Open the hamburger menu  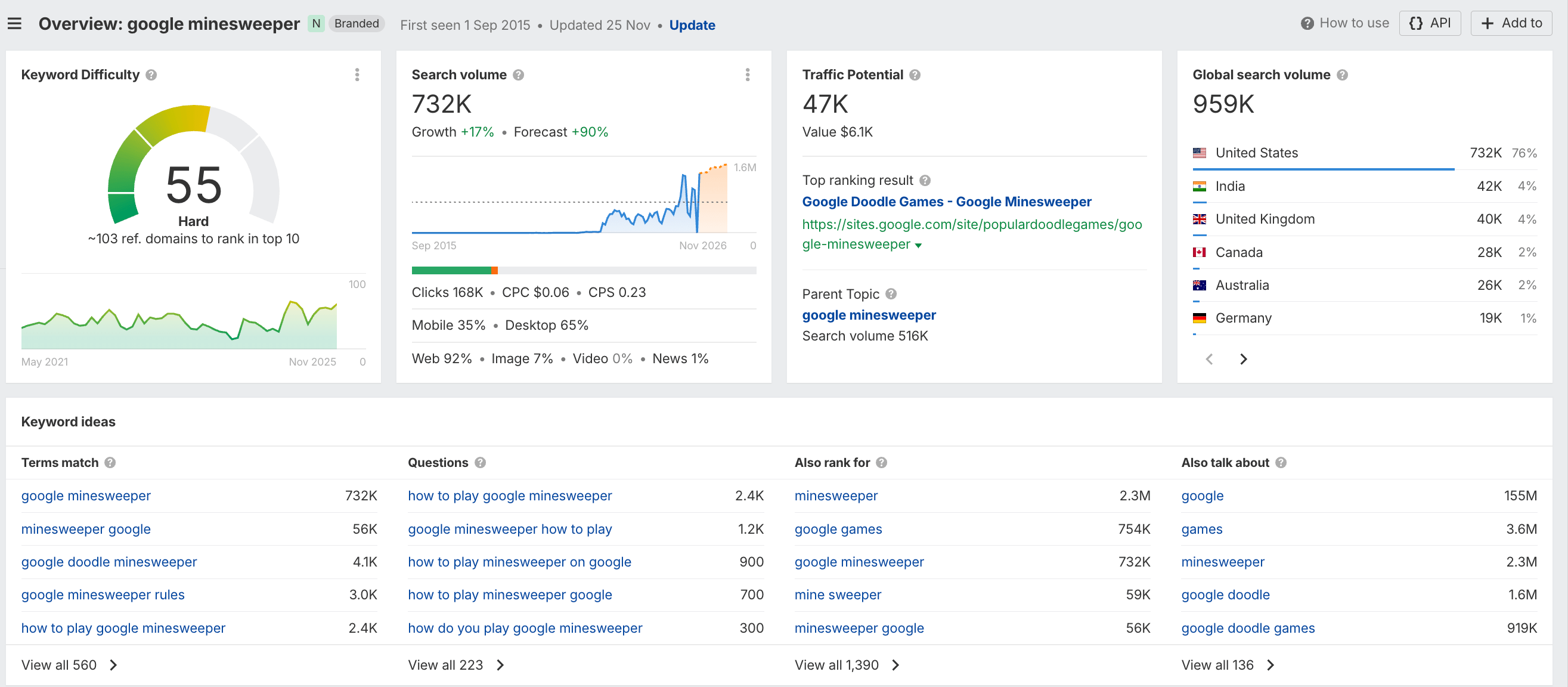click(x=15, y=24)
